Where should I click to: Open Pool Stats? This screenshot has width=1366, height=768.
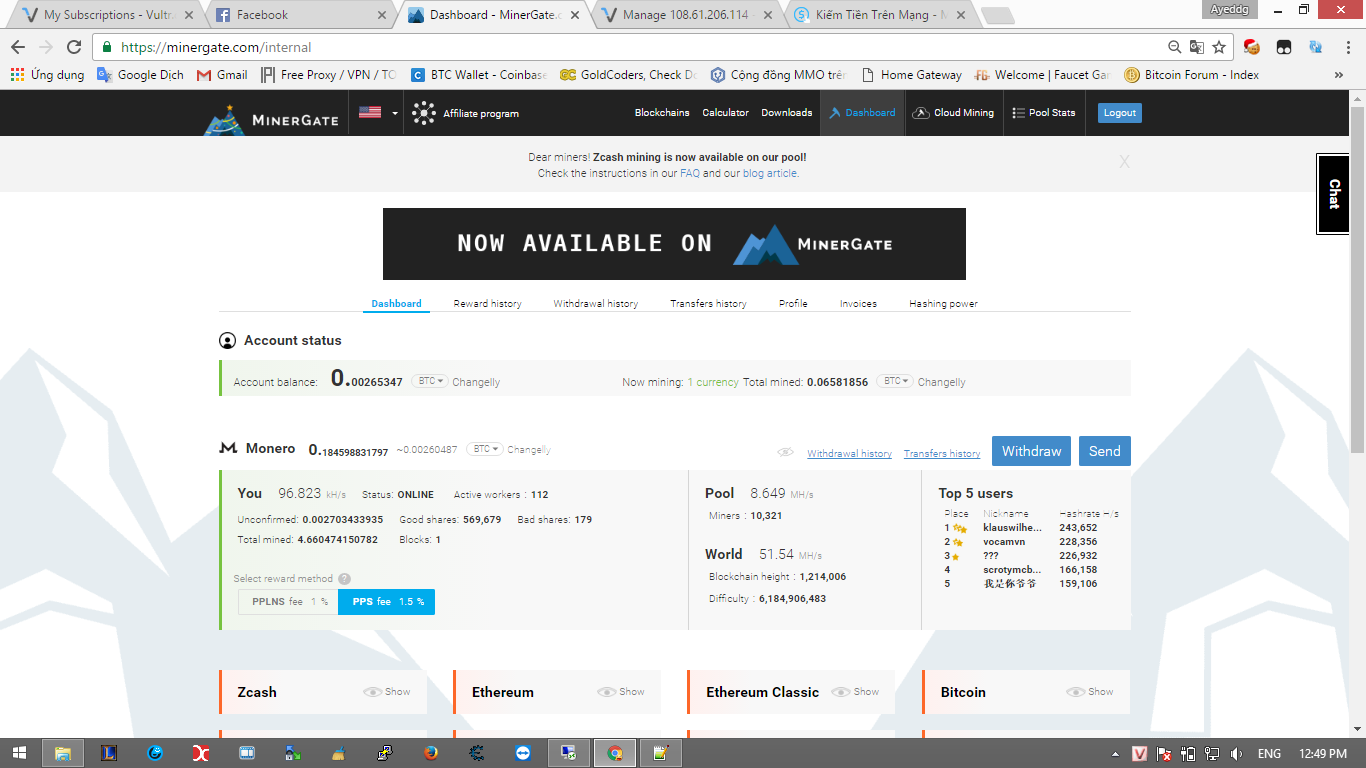pyautogui.click(x=1044, y=113)
